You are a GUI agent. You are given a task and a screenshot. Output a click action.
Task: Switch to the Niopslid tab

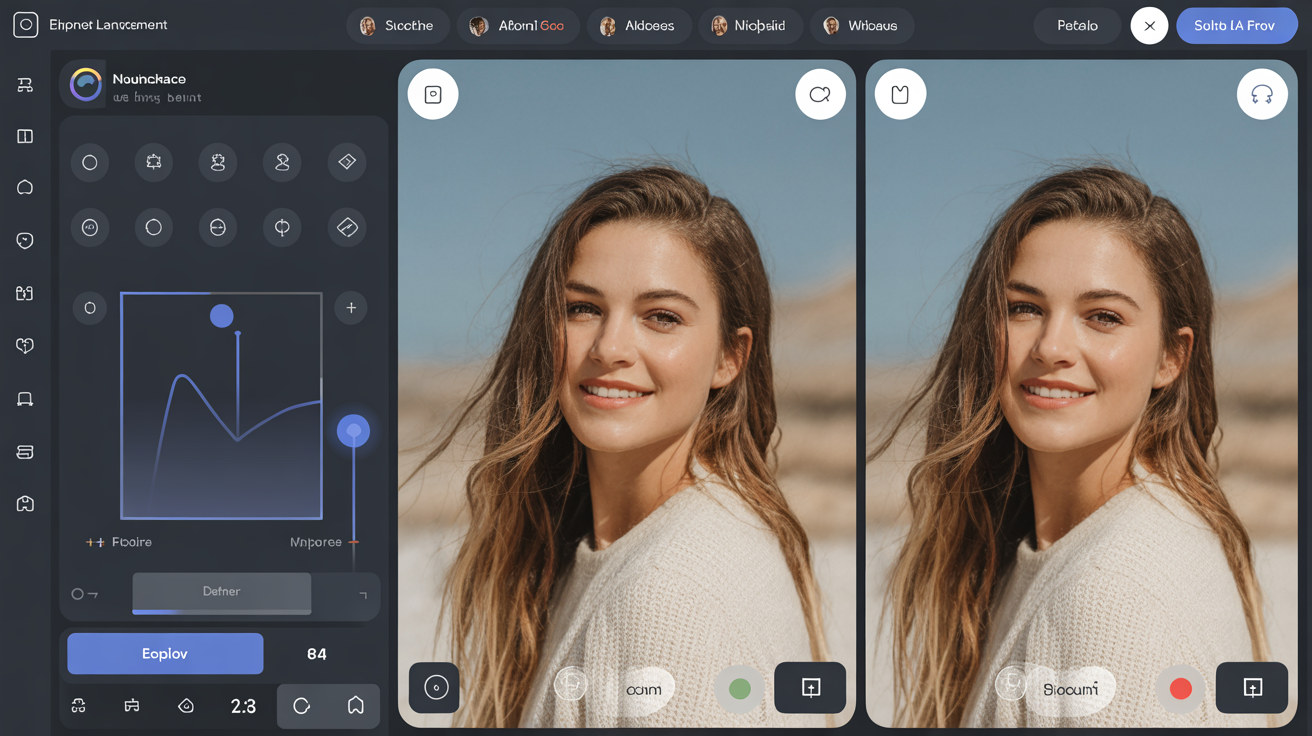click(x=751, y=26)
